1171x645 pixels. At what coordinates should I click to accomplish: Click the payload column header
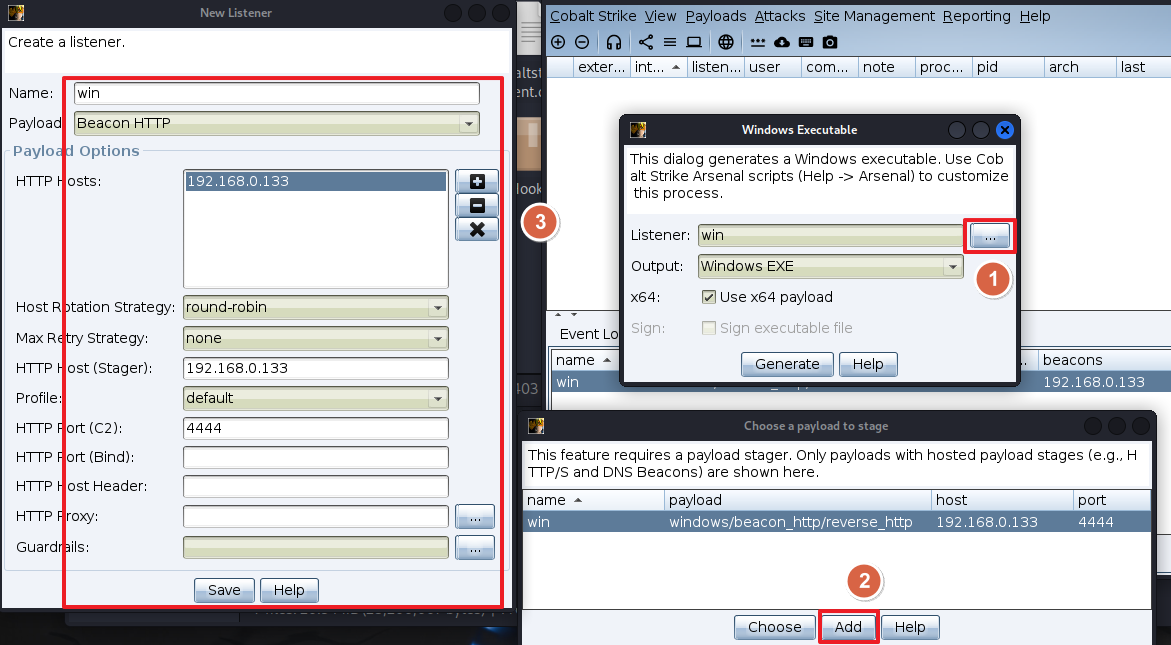tap(798, 500)
